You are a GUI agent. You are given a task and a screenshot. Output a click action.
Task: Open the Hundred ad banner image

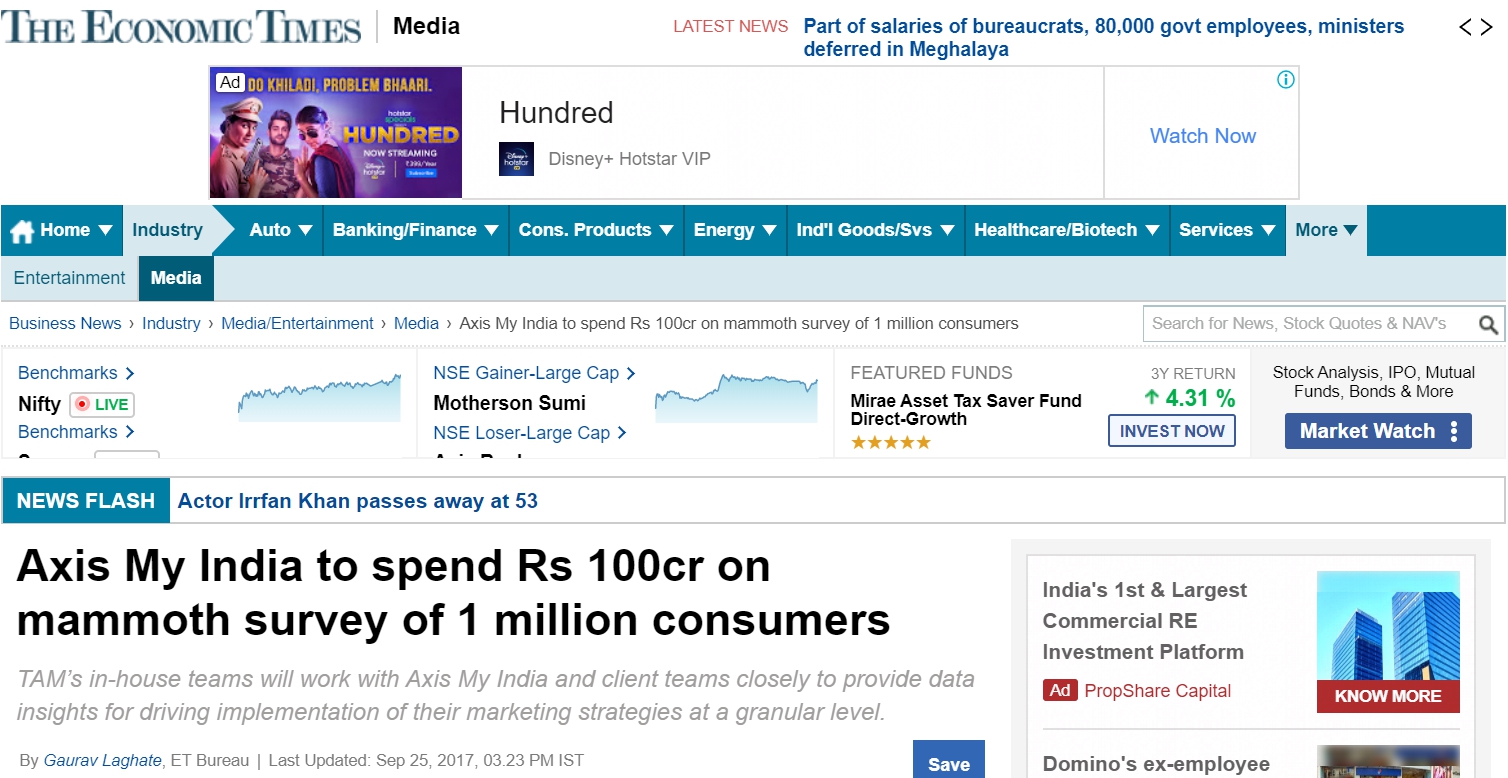click(336, 133)
